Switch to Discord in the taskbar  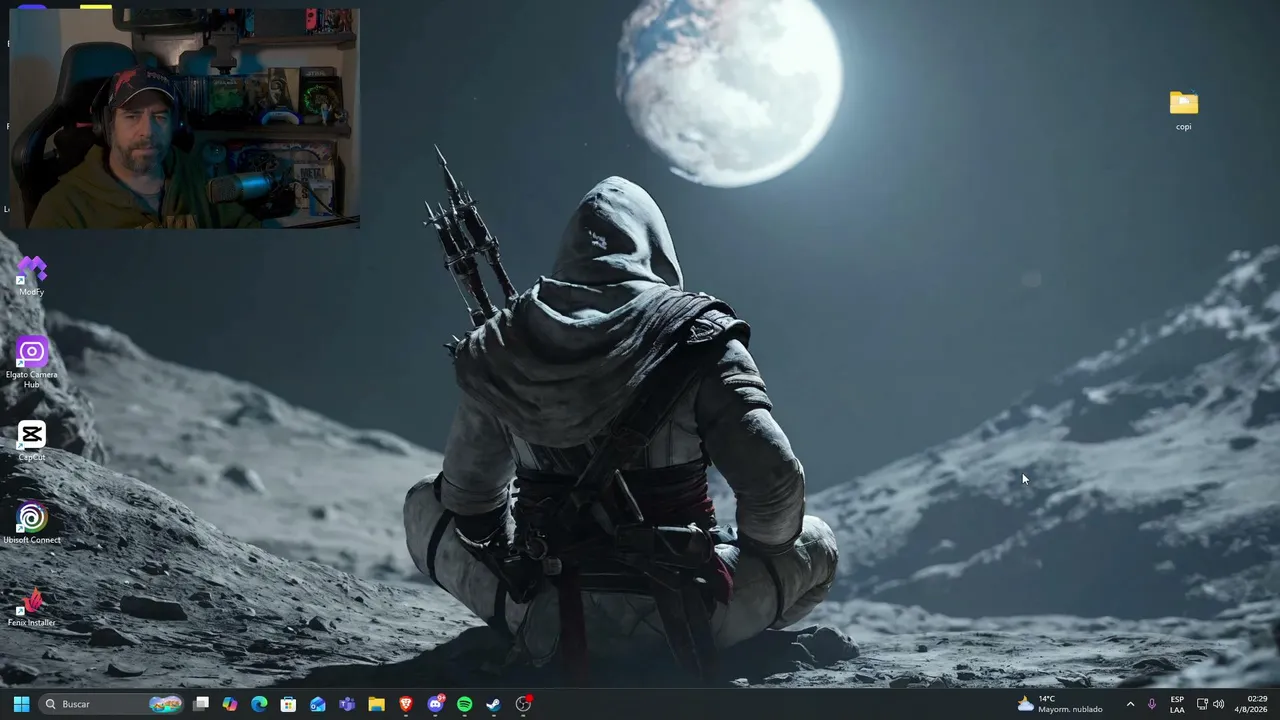click(x=435, y=704)
